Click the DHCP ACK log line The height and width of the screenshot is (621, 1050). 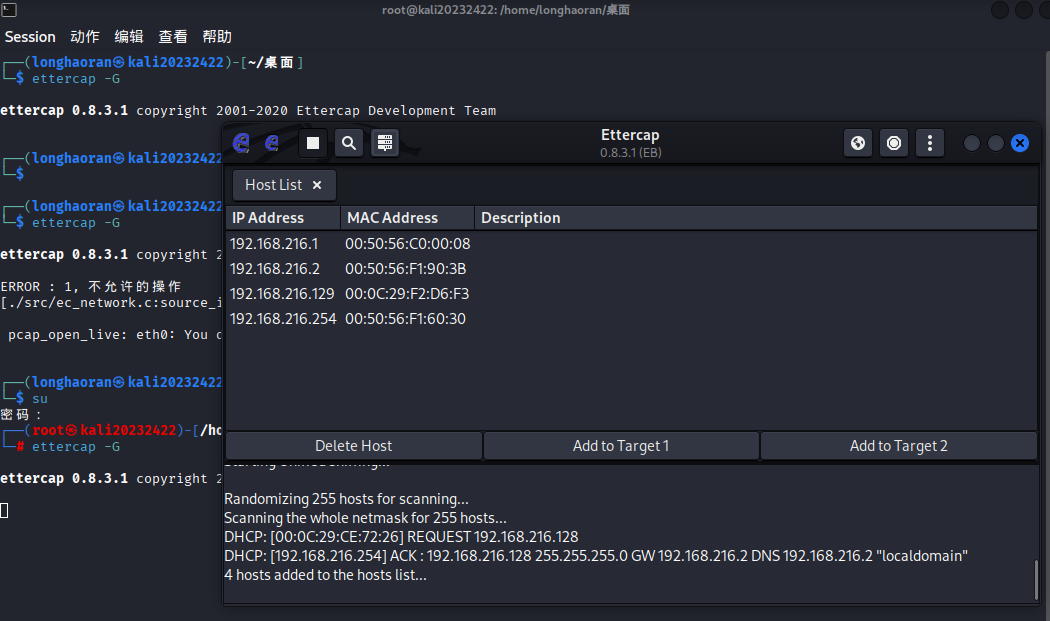point(596,556)
